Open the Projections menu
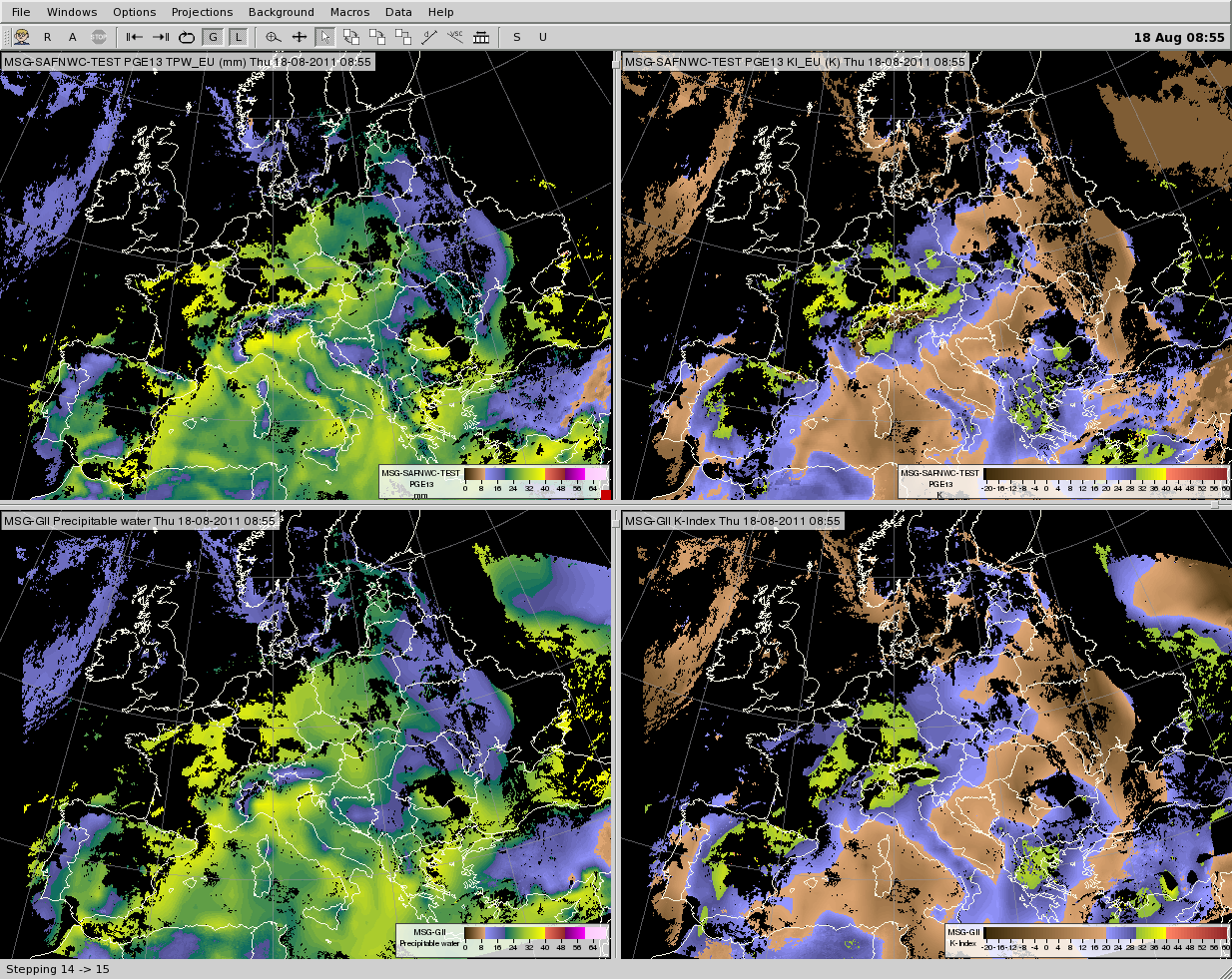The width and height of the screenshot is (1232, 979). 202,12
